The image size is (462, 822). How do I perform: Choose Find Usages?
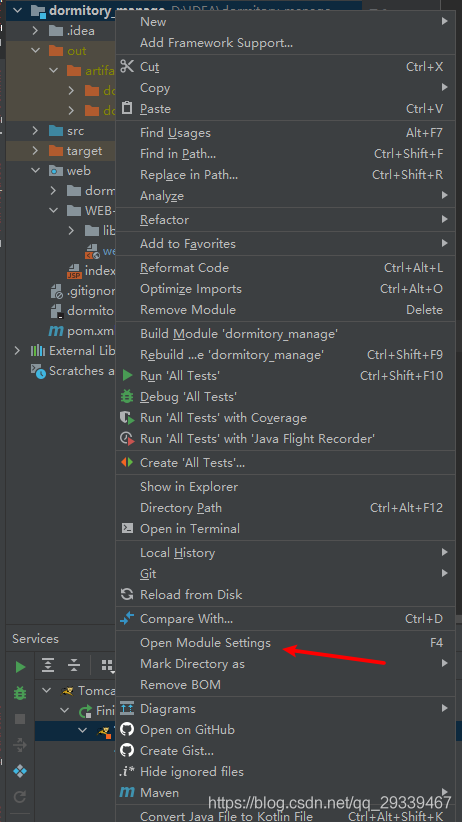point(285,133)
